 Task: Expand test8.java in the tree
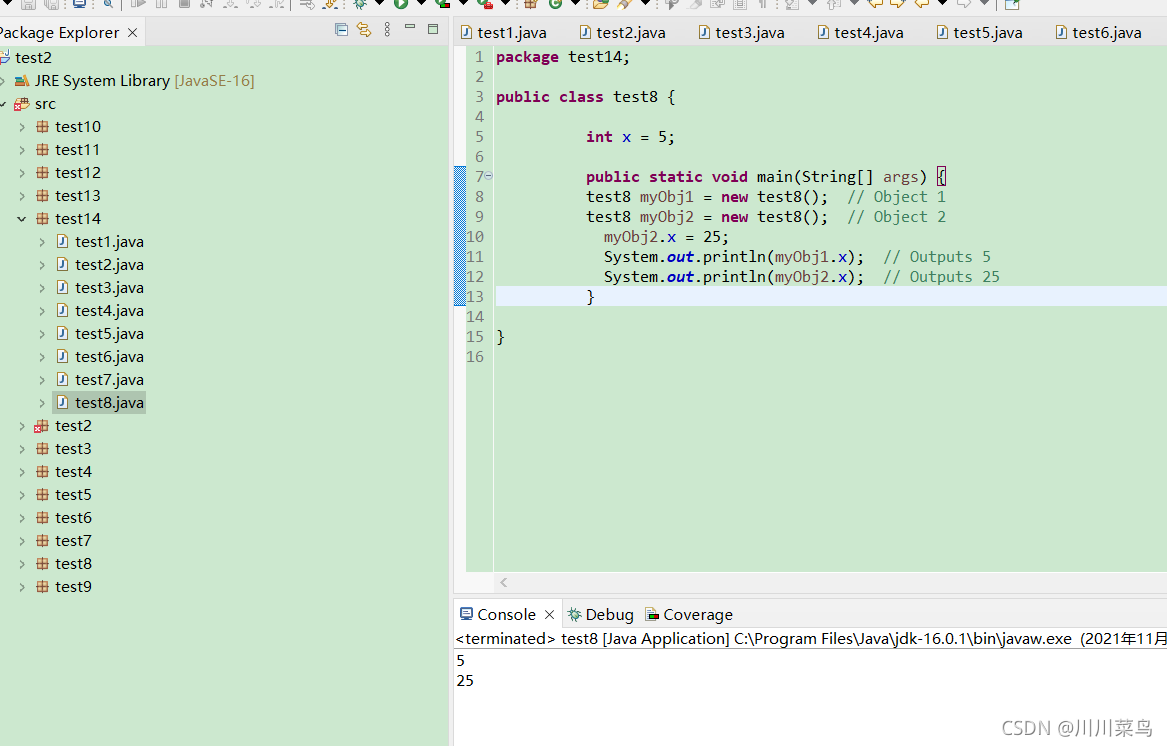(42, 403)
